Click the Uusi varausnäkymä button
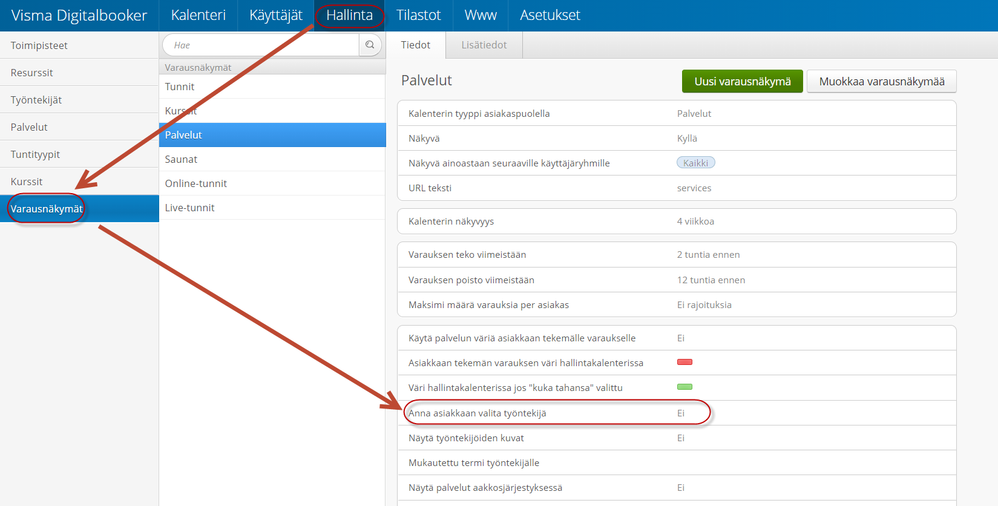 (742, 81)
